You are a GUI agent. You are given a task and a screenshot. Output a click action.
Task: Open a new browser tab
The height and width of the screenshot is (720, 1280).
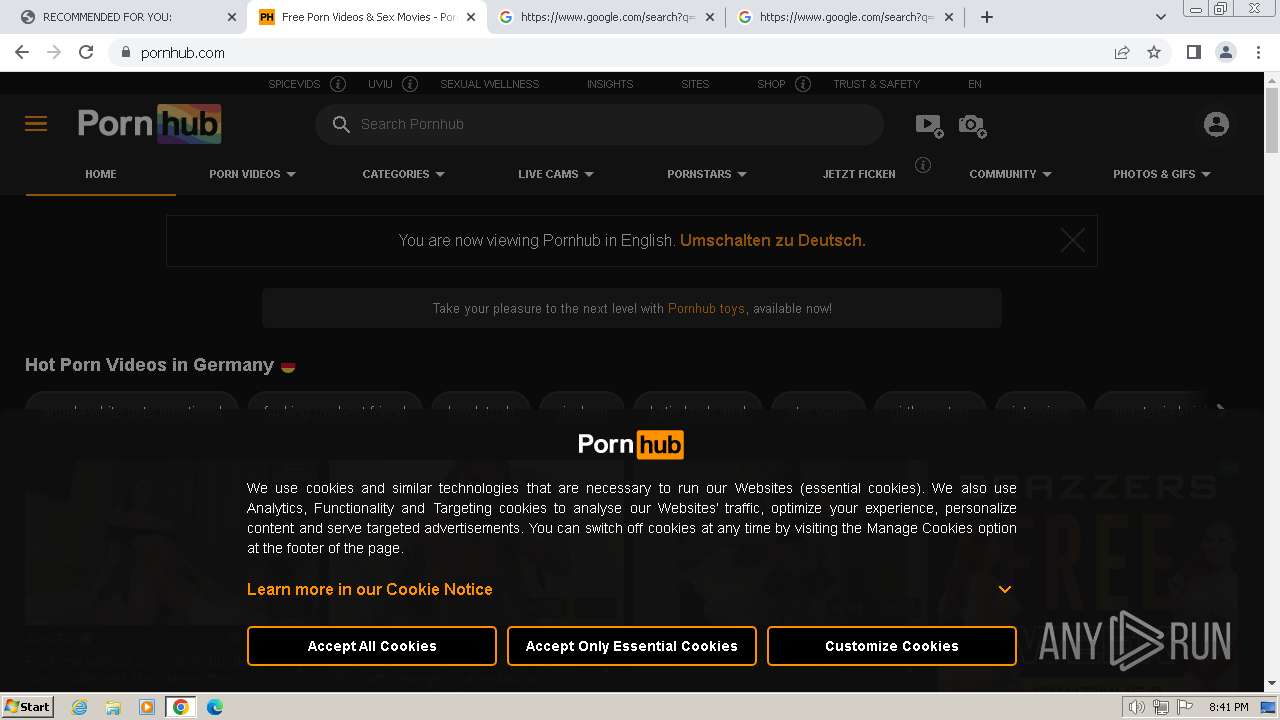click(x=987, y=17)
